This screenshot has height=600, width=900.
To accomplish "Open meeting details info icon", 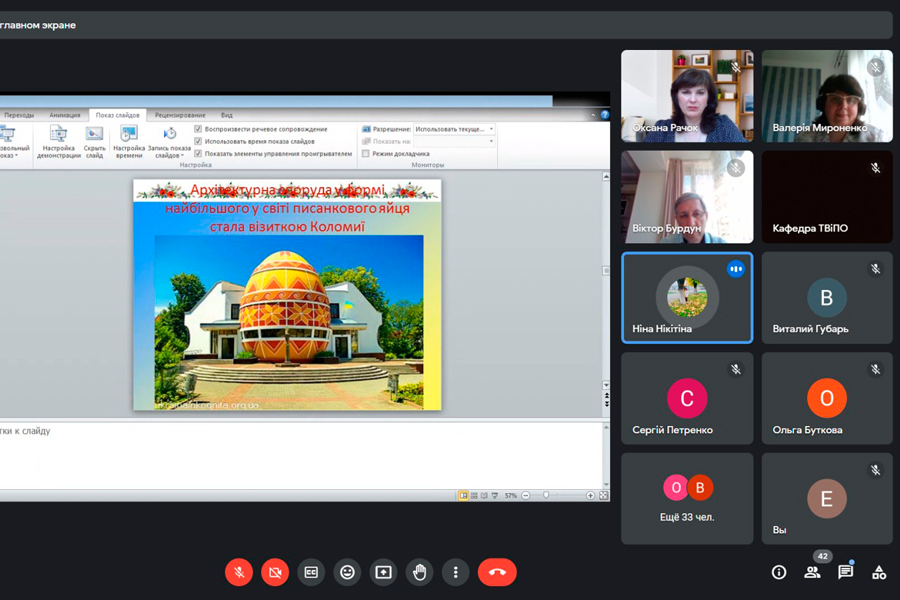I will (x=779, y=572).
